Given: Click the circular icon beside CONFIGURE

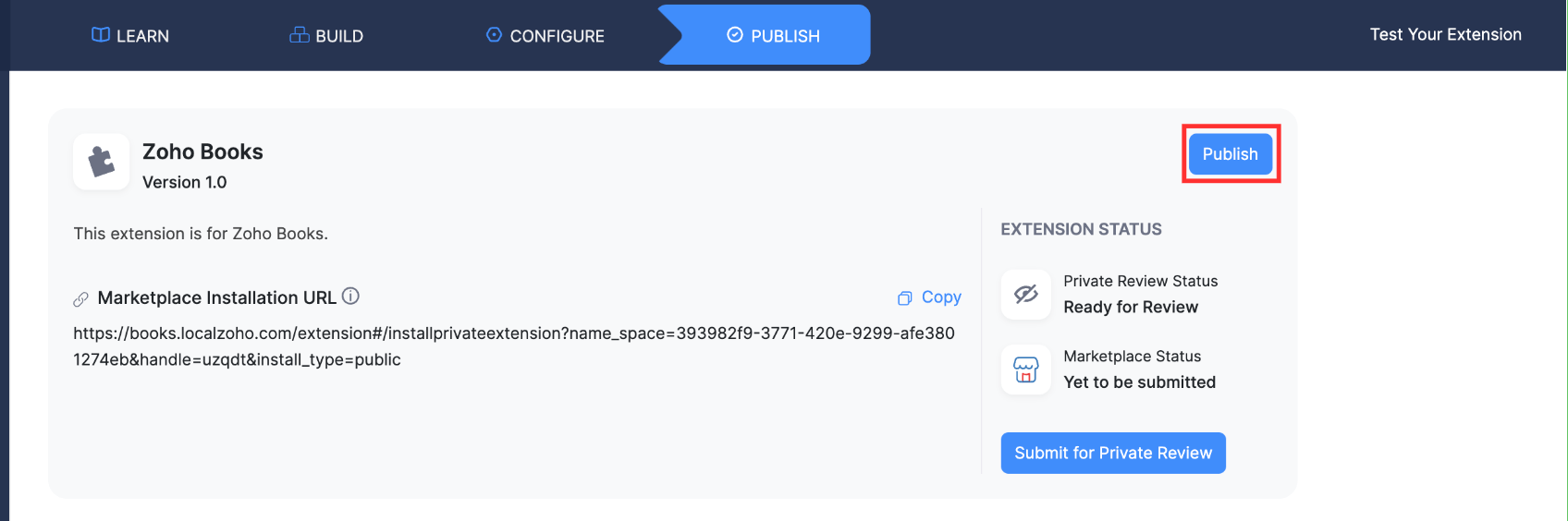Looking at the screenshot, I should (x=494, y=35).
